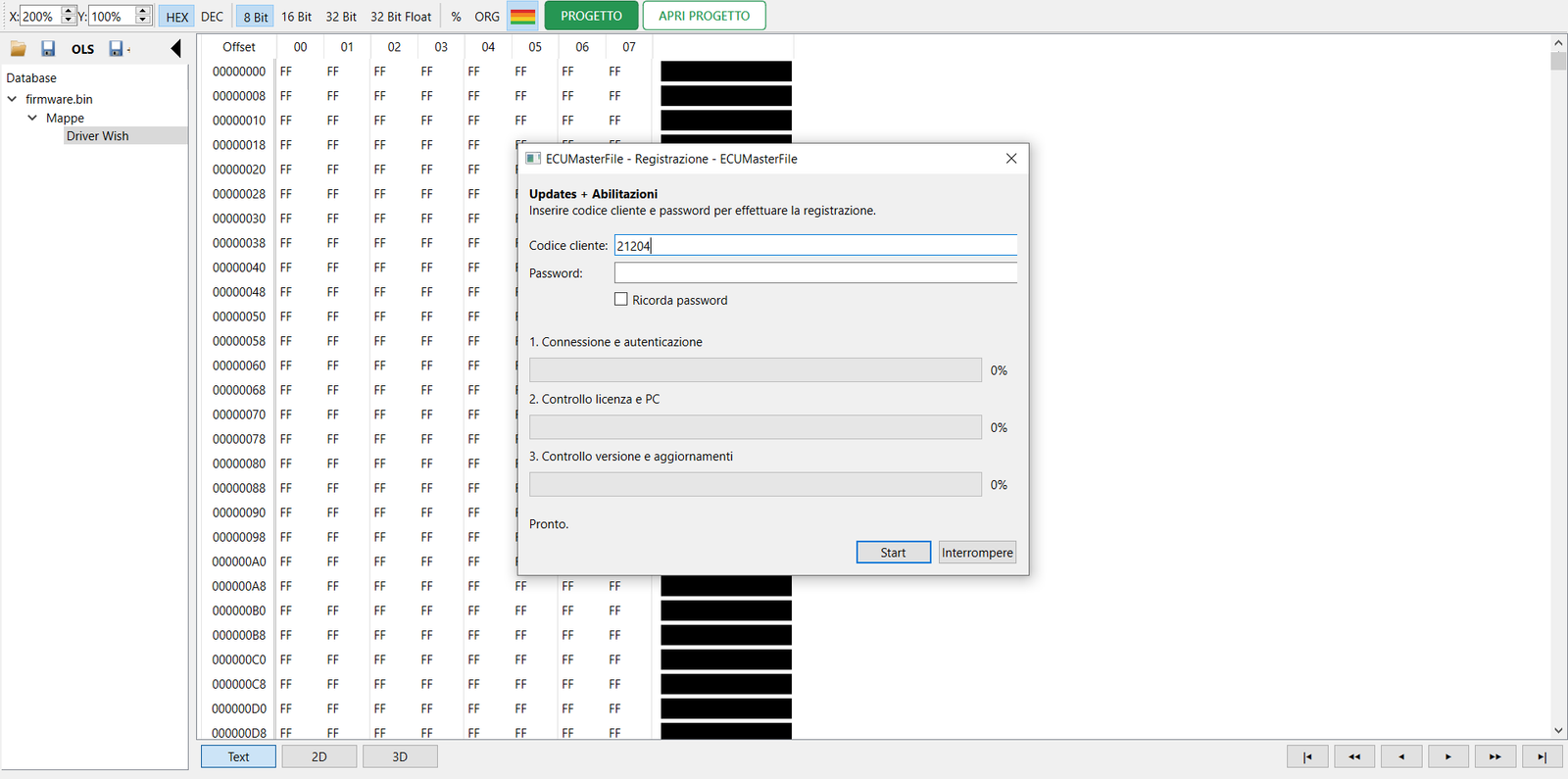1568x779 pixels.
Task: Select the Mappe tree entry
Action: tap(65, 118)
